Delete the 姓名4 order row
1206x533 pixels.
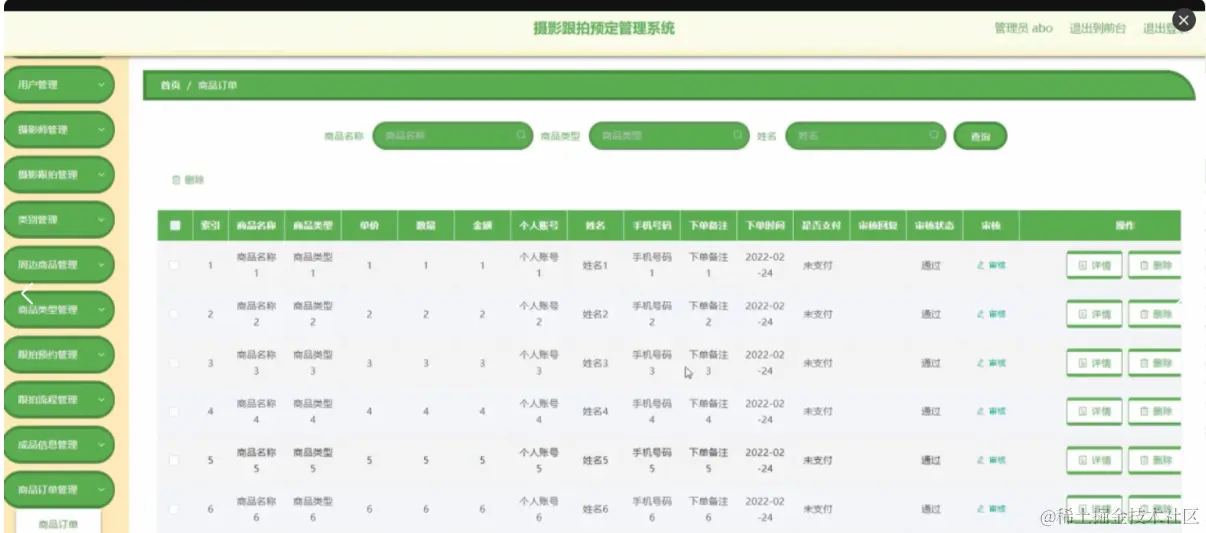click(1154, 411)
